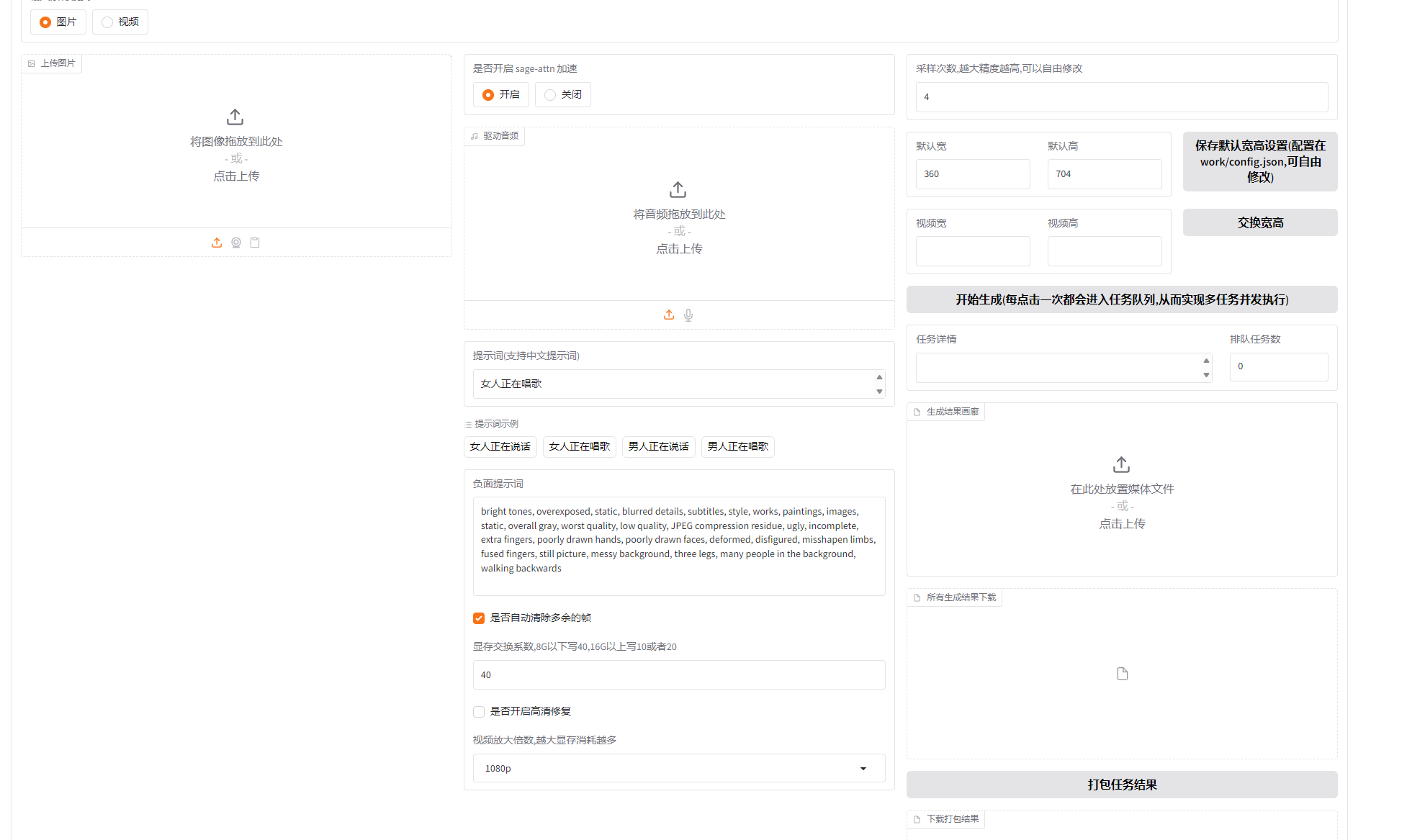Choose 男人正在唱歌 prompt example

737,447
